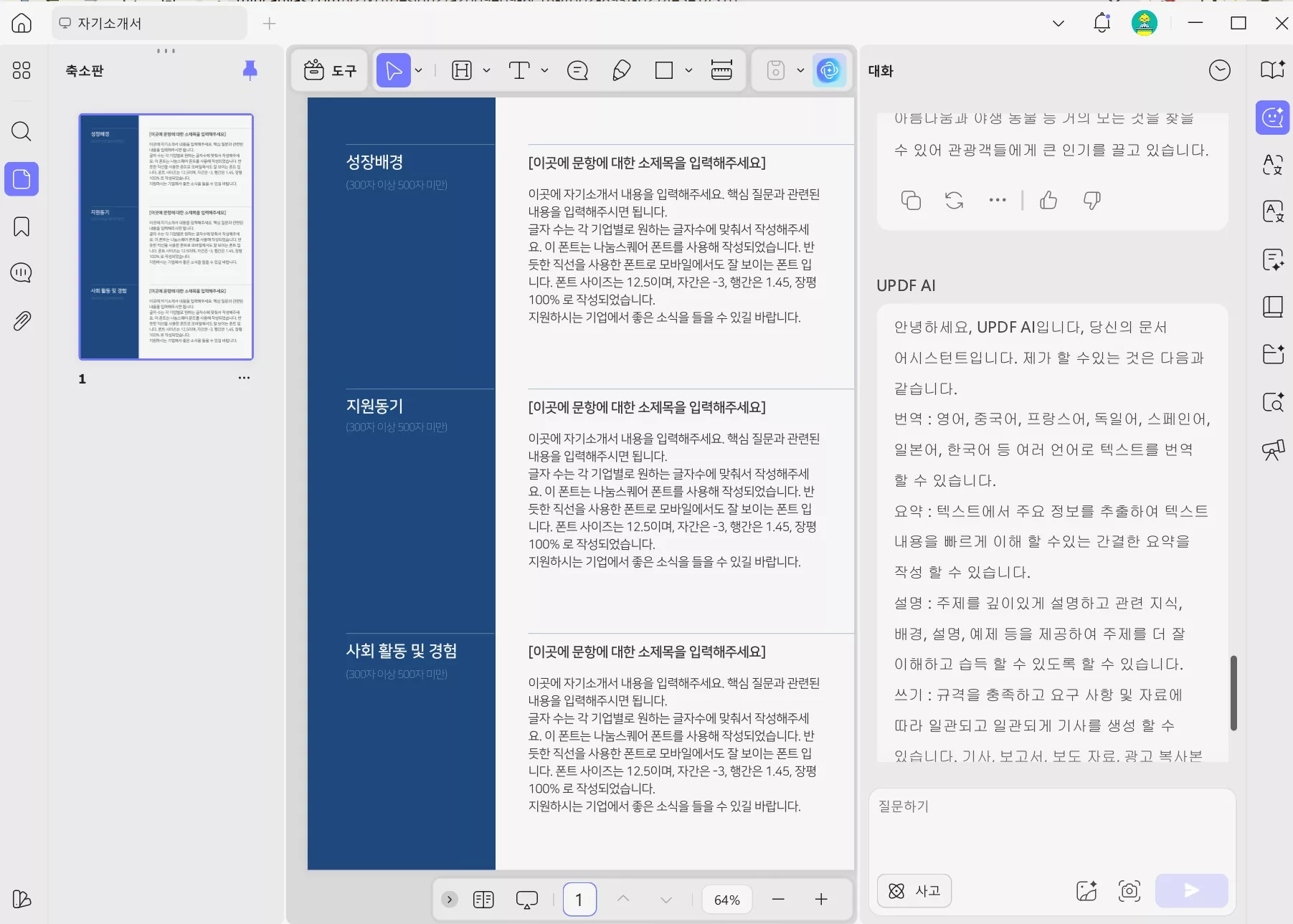Open the 도구 tools menu

tap(329, 70)
